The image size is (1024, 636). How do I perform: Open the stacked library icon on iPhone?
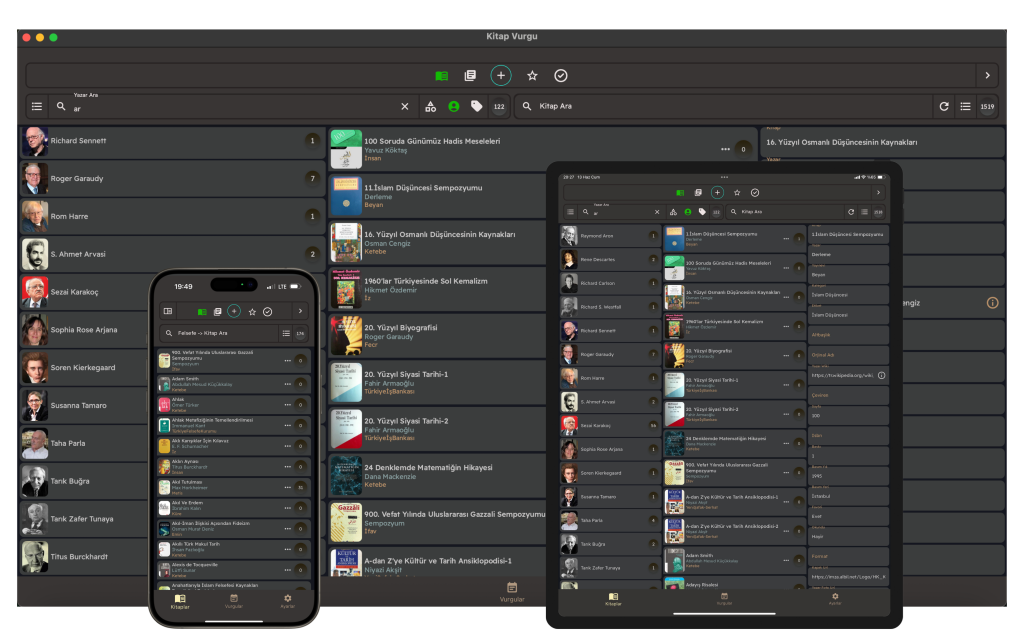217,312
